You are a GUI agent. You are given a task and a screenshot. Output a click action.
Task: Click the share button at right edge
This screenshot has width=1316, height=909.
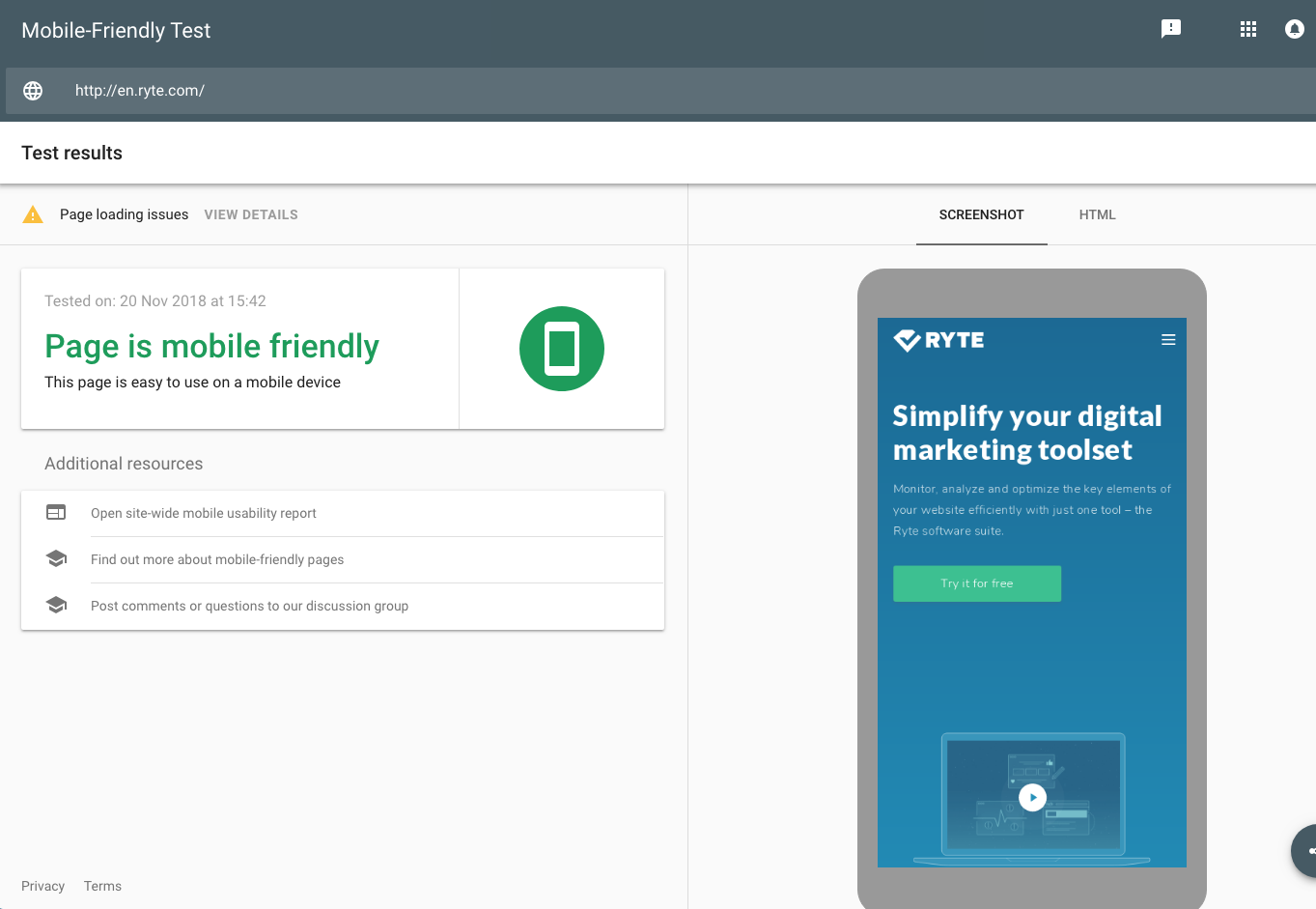(x=1305, y=851)
